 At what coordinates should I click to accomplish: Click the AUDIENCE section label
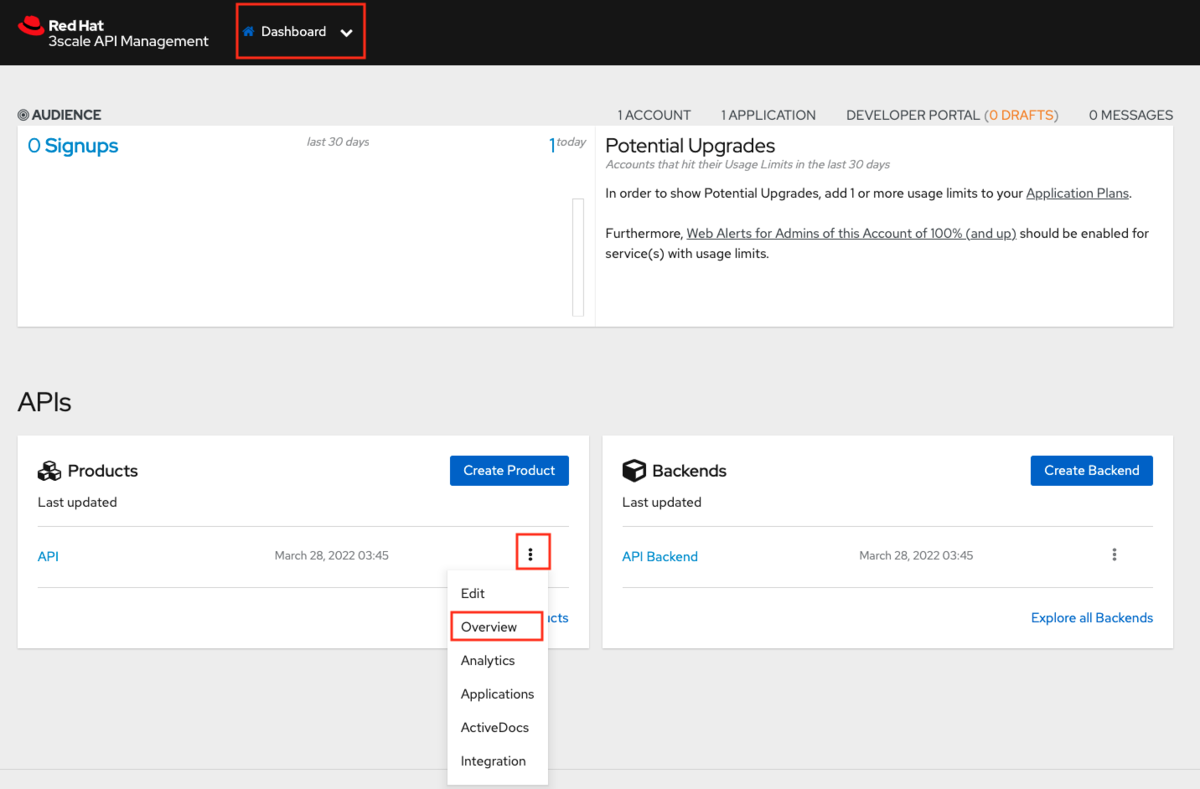click(x=66, y=115)
